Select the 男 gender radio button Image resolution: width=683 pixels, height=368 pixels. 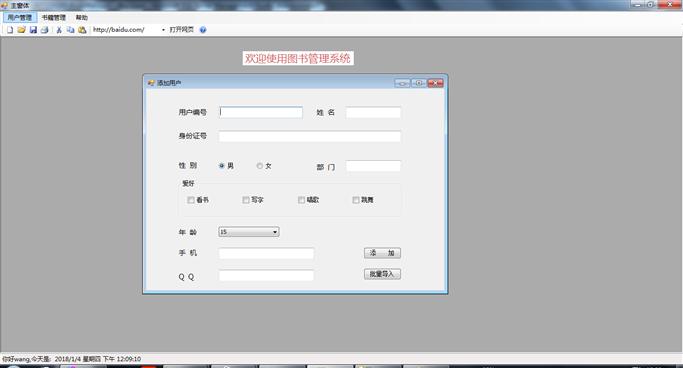pyautogui.click(x=222, y=166)
